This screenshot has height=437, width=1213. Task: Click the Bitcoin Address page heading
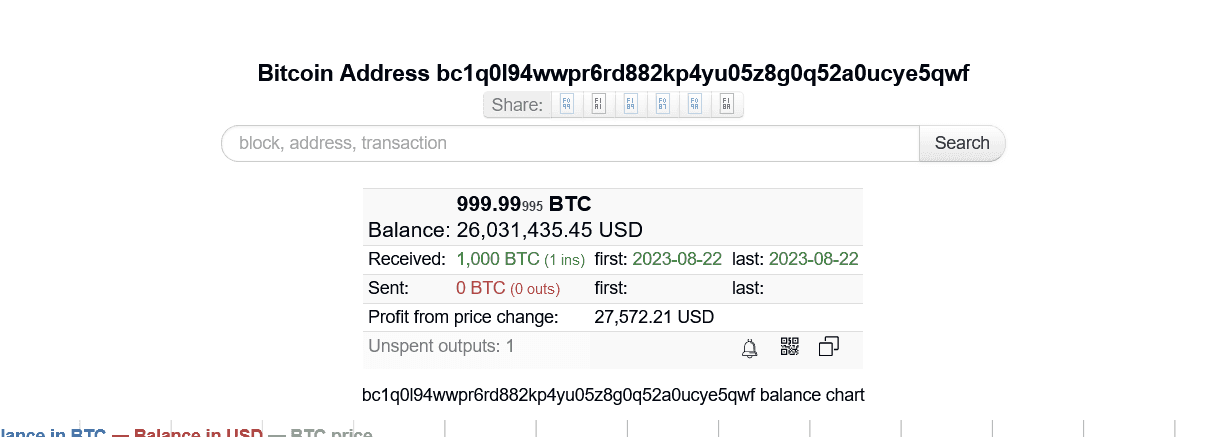613,73
